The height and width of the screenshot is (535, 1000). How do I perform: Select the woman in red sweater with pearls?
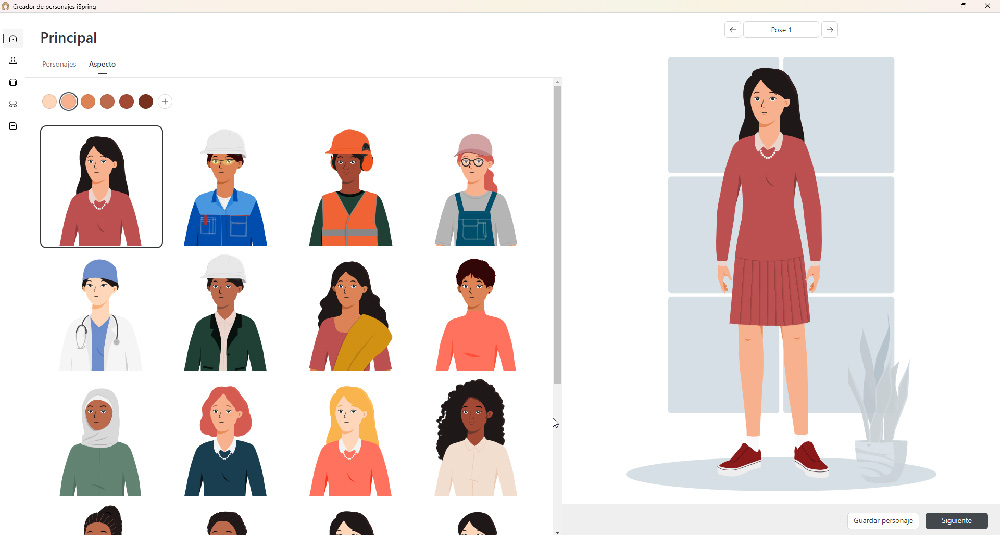(101, 186)
